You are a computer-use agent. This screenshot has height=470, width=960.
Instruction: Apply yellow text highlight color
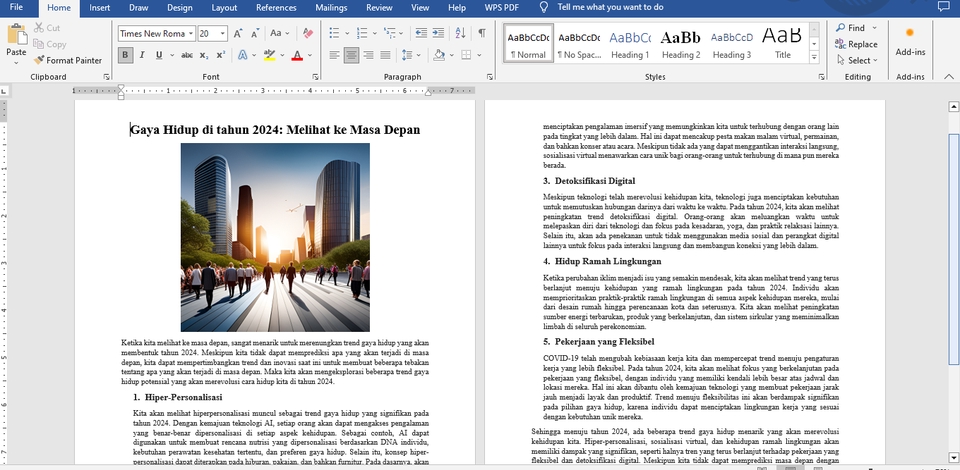coord(269,55)
